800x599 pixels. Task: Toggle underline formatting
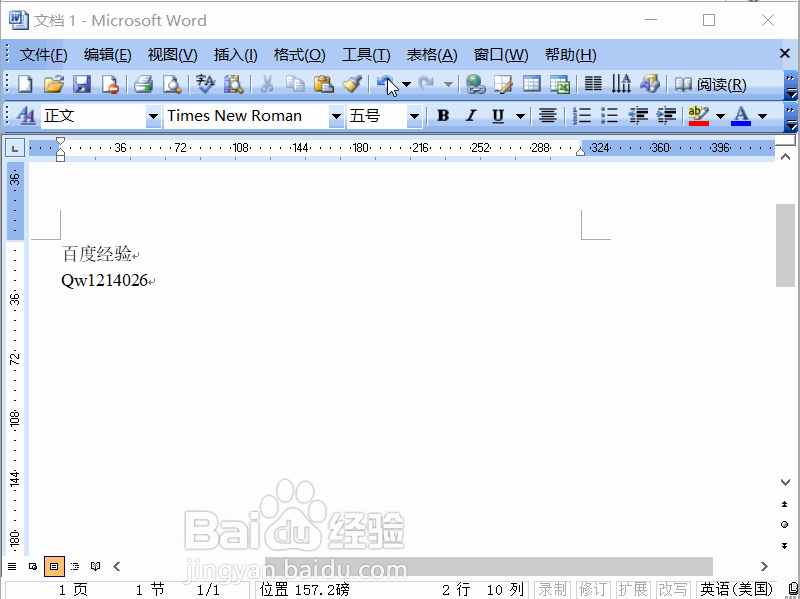tap(498, 116)
